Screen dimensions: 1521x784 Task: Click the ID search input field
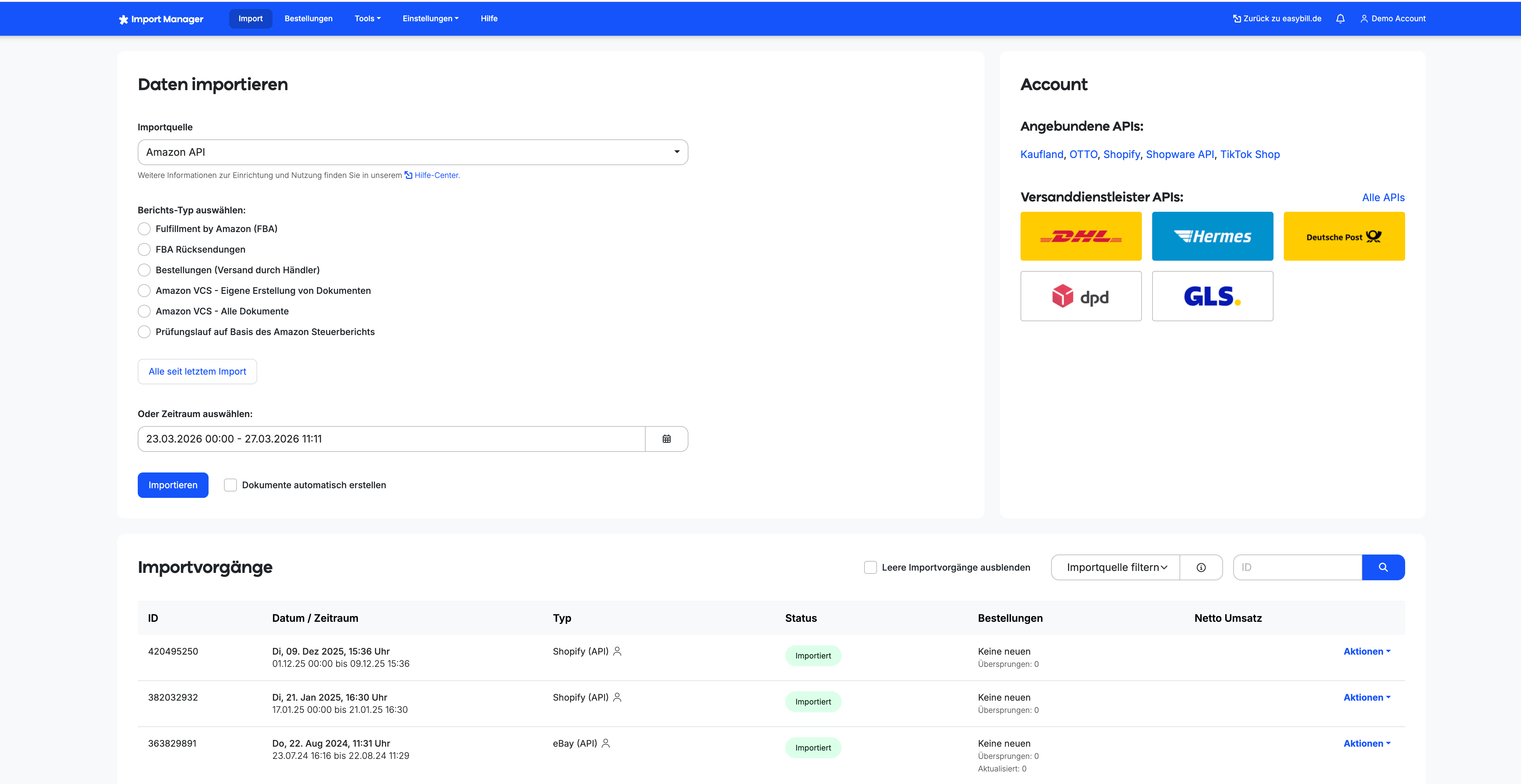click(1297, 567)
